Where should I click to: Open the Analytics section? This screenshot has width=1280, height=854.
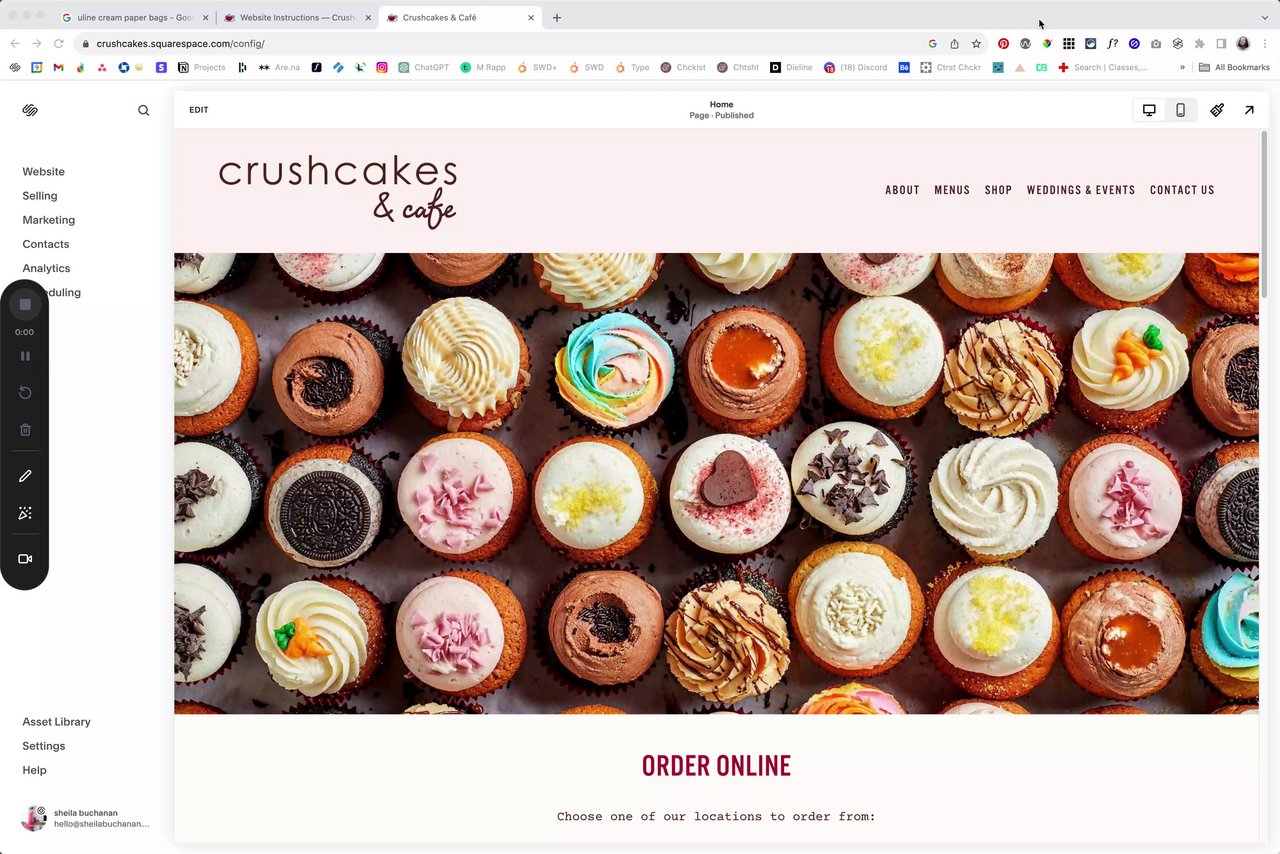tap(46, 268)
